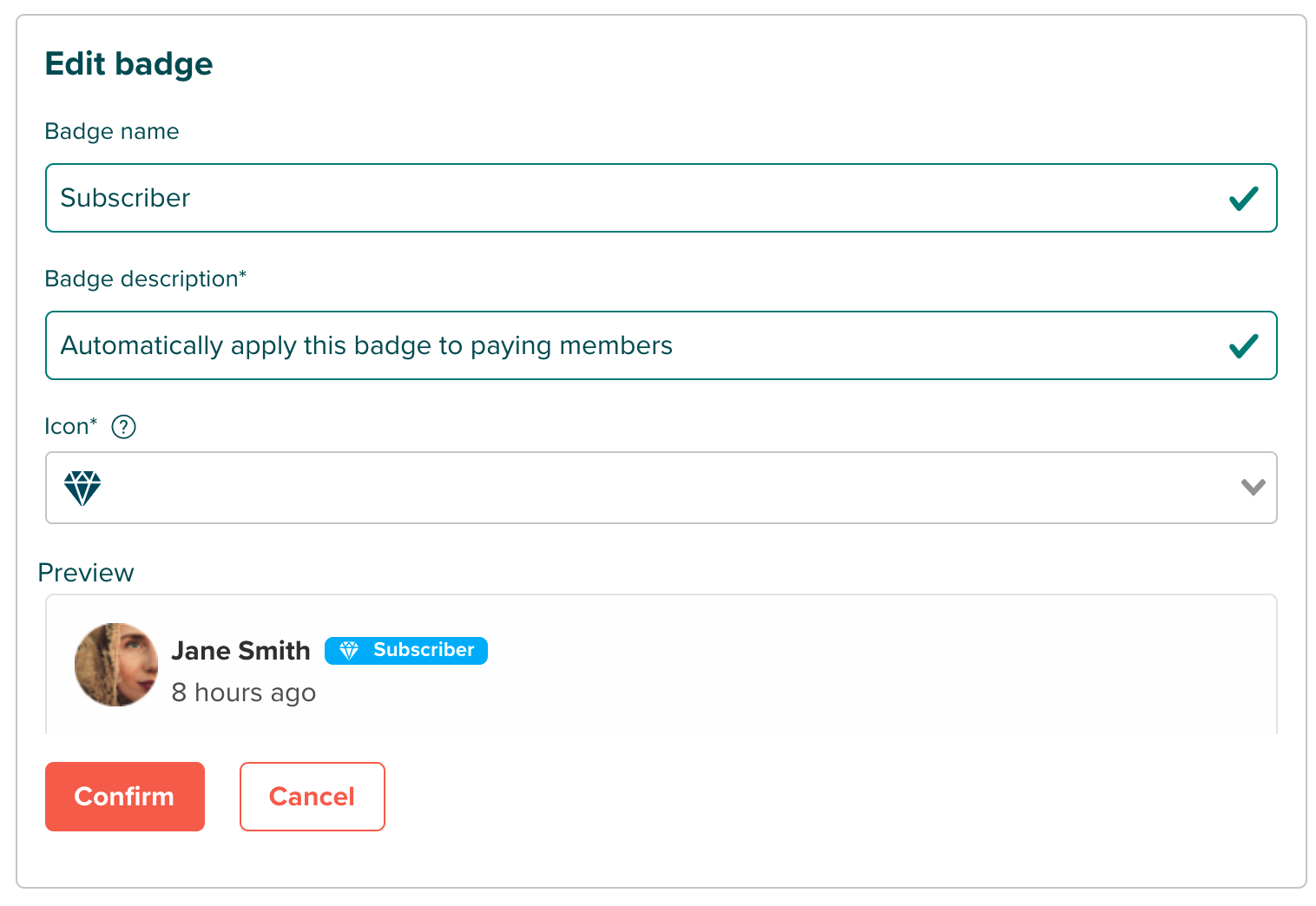
Task: Click the blue Subscriber badge in preview
Action: [x=406, y=651]
